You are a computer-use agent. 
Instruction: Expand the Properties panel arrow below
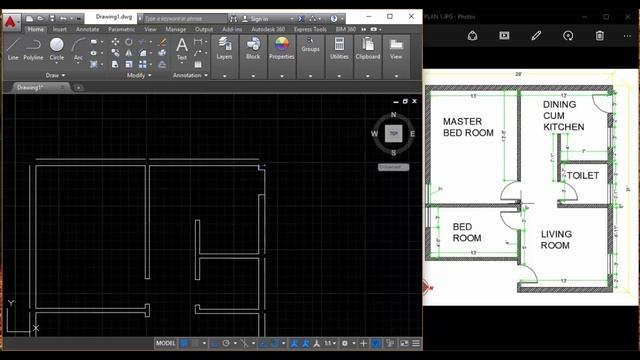pos(282,76)
